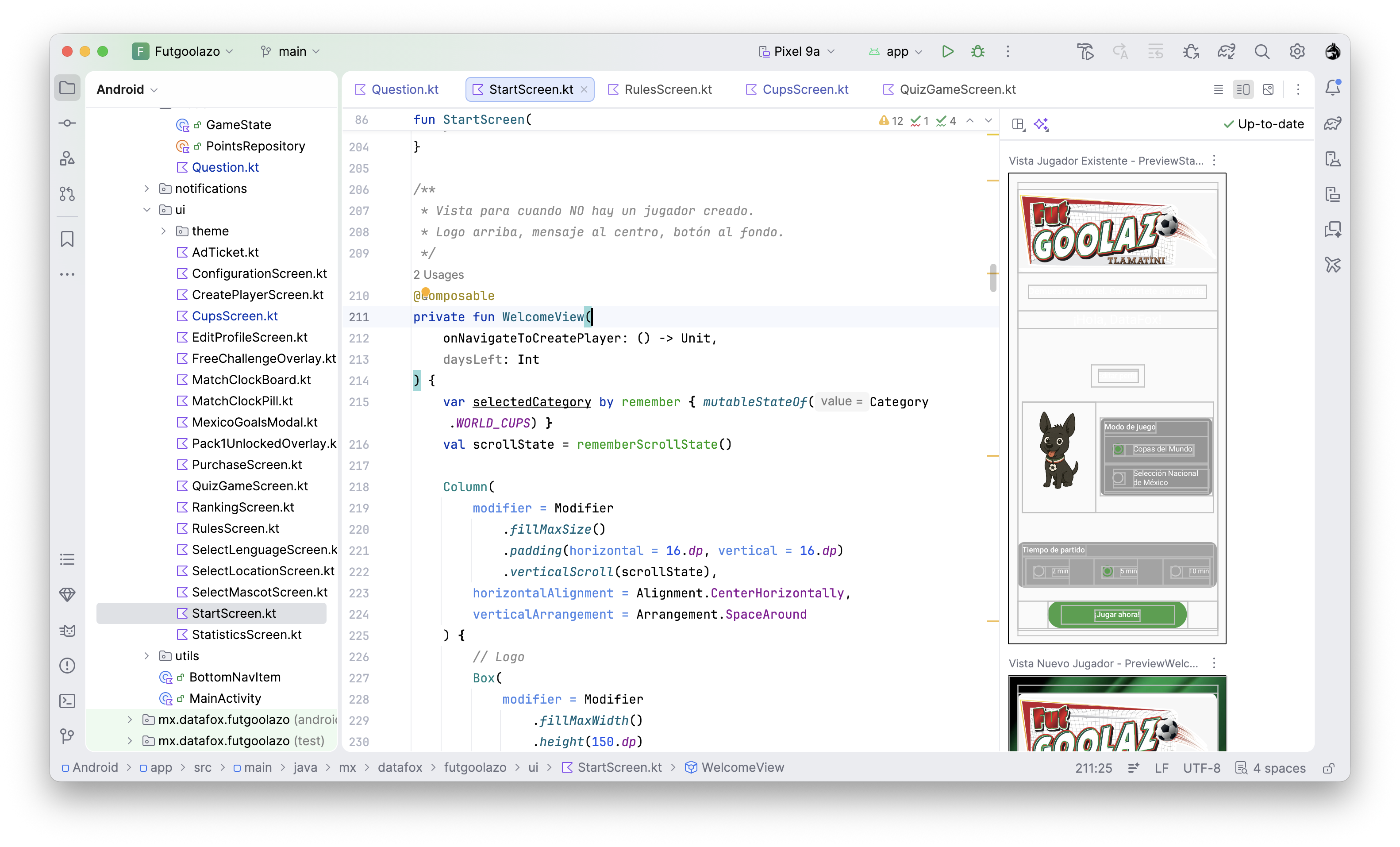Sync project with Gradle files
The image size is (1400, 847).
1226,51
